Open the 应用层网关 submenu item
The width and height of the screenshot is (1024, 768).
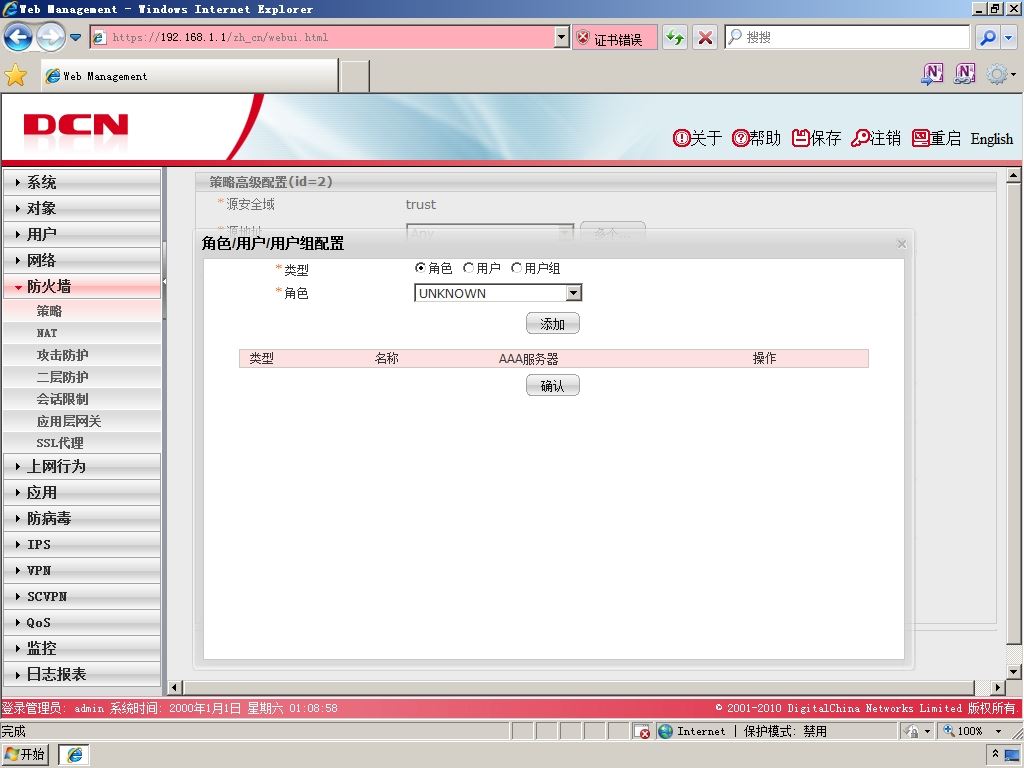[82, 421]
